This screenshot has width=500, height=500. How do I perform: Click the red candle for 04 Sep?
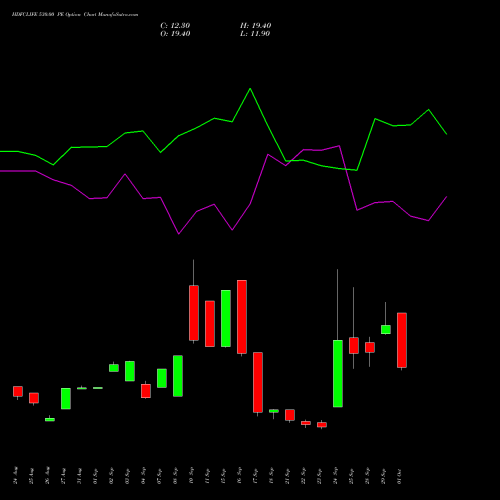pos(146,391)
